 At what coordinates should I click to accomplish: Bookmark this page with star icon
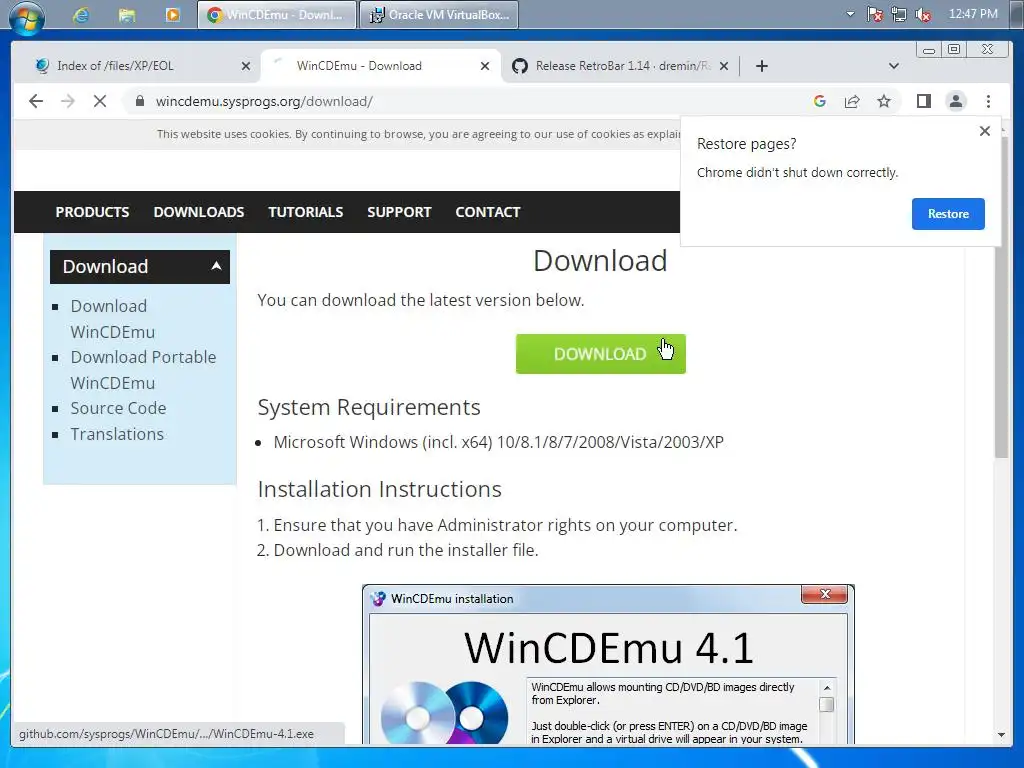(884, 101)
